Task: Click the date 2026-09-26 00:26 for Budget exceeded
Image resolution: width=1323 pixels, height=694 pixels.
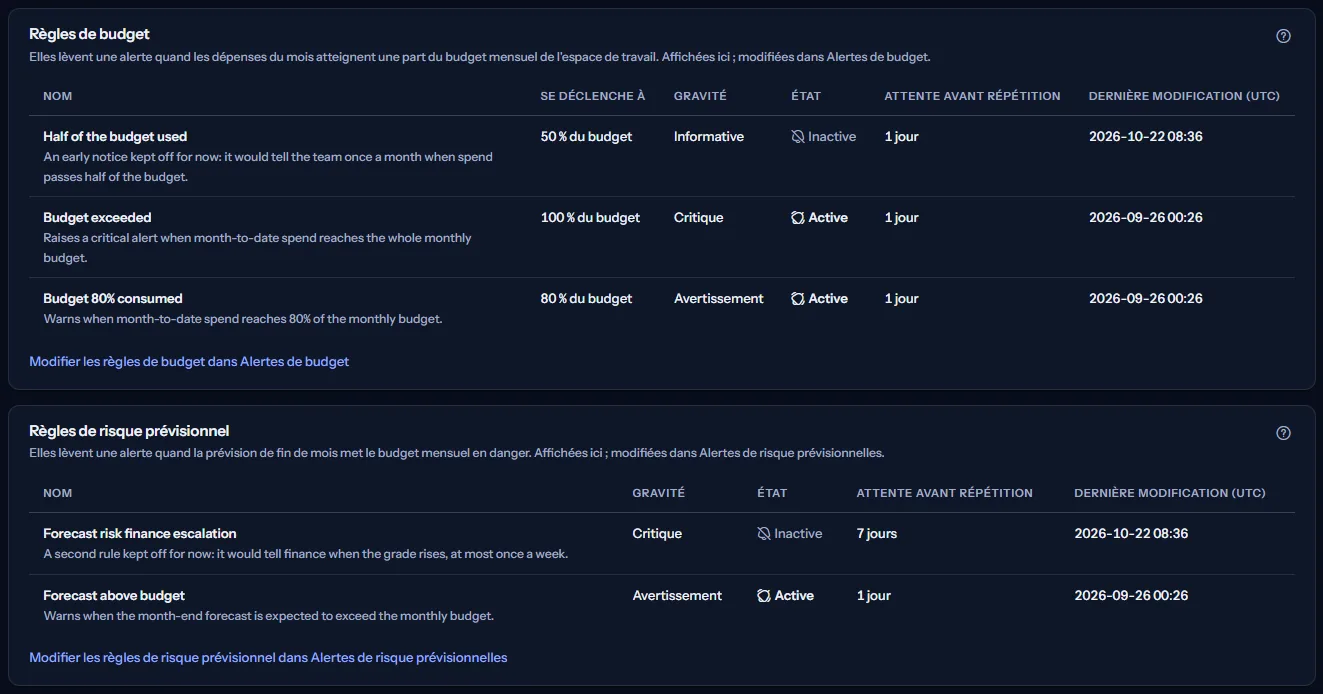Action: [x=1146, y=218]
